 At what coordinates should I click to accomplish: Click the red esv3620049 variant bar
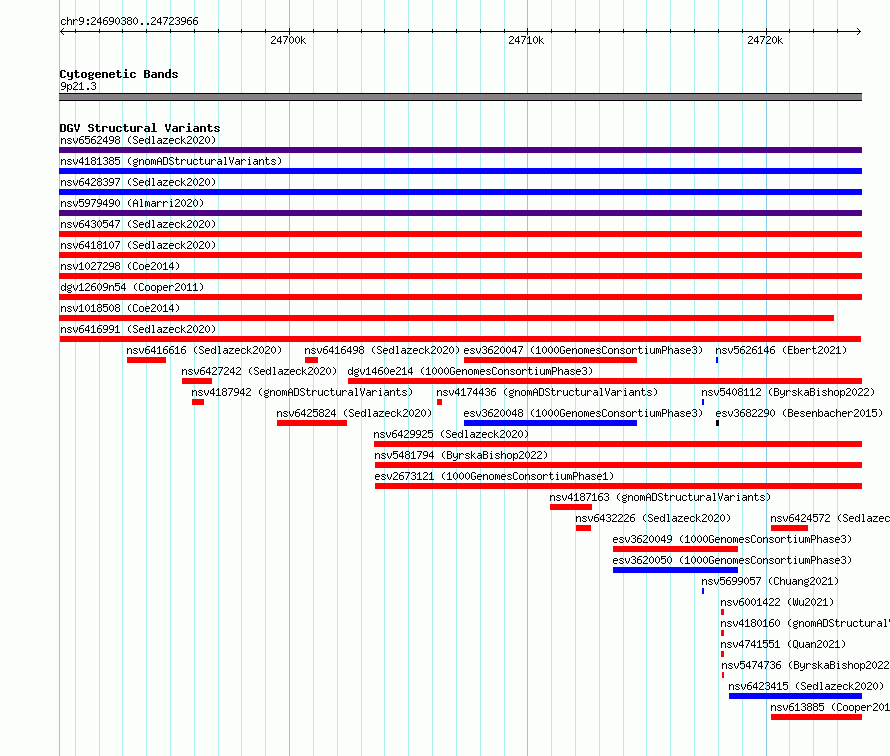[675, 549]
